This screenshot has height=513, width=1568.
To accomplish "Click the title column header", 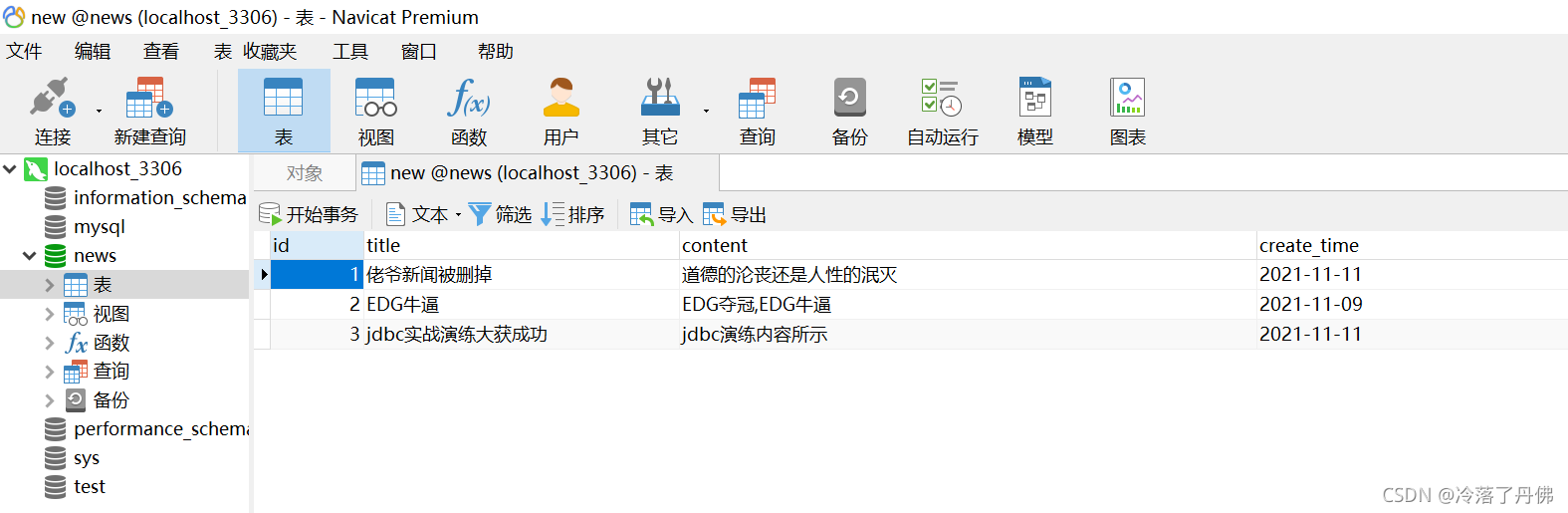I will (x=522, y=245).
